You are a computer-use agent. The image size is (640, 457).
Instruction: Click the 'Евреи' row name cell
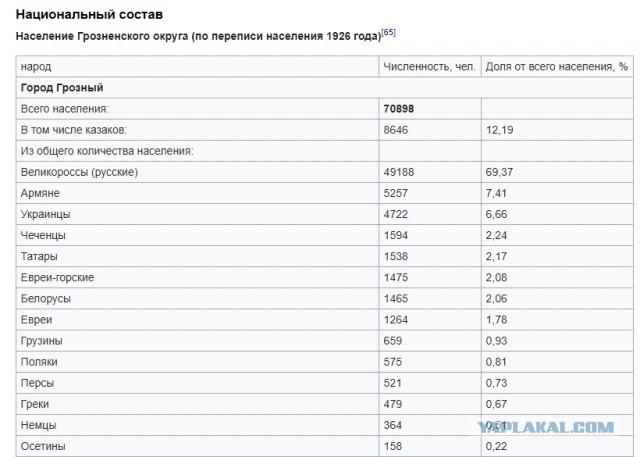pos(197,319)
